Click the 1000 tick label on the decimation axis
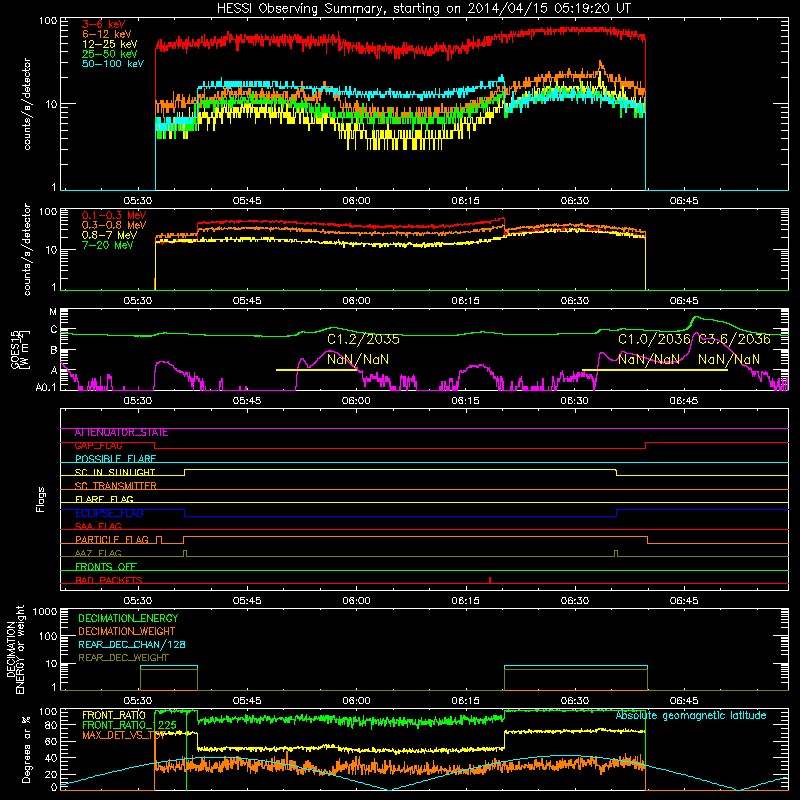Image resolution: width=800 pixels, height=800 pixels. 45,612
